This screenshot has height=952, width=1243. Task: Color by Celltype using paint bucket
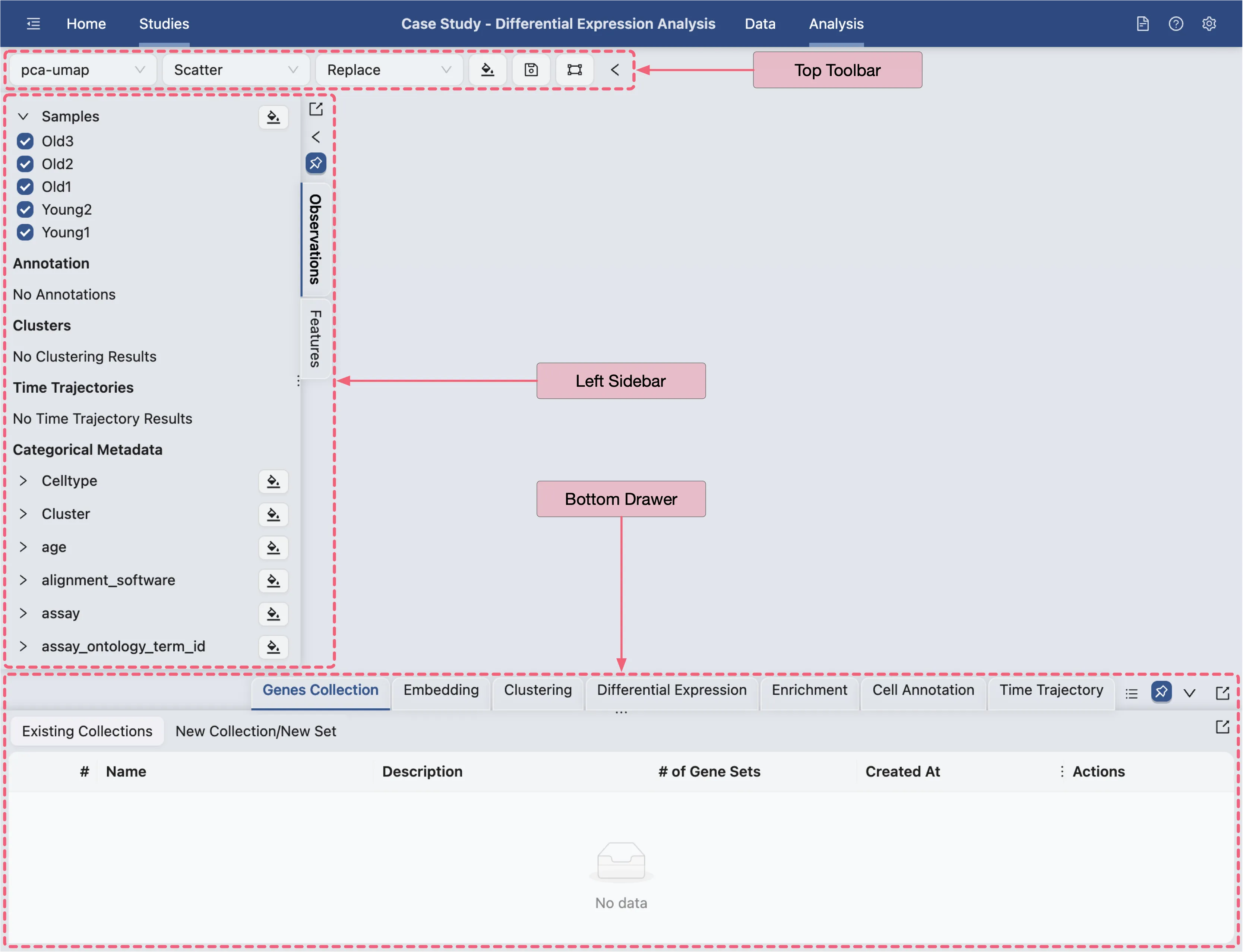273,481
